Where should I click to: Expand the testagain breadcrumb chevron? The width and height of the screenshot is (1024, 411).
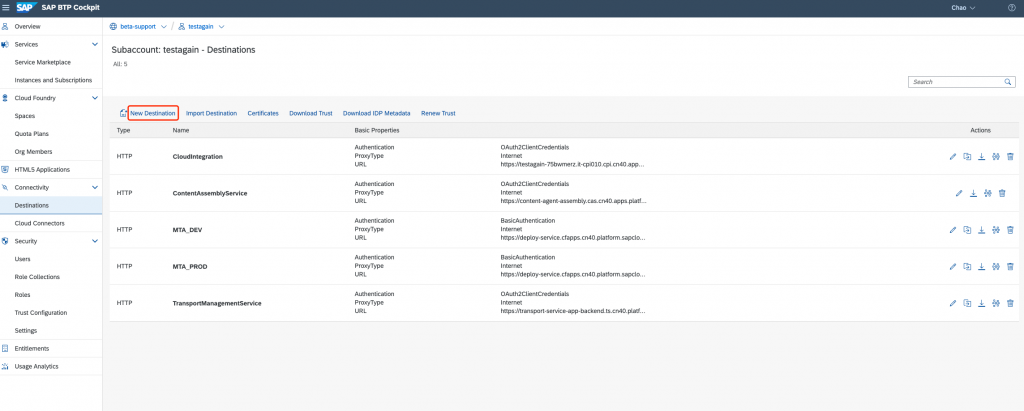221,27
